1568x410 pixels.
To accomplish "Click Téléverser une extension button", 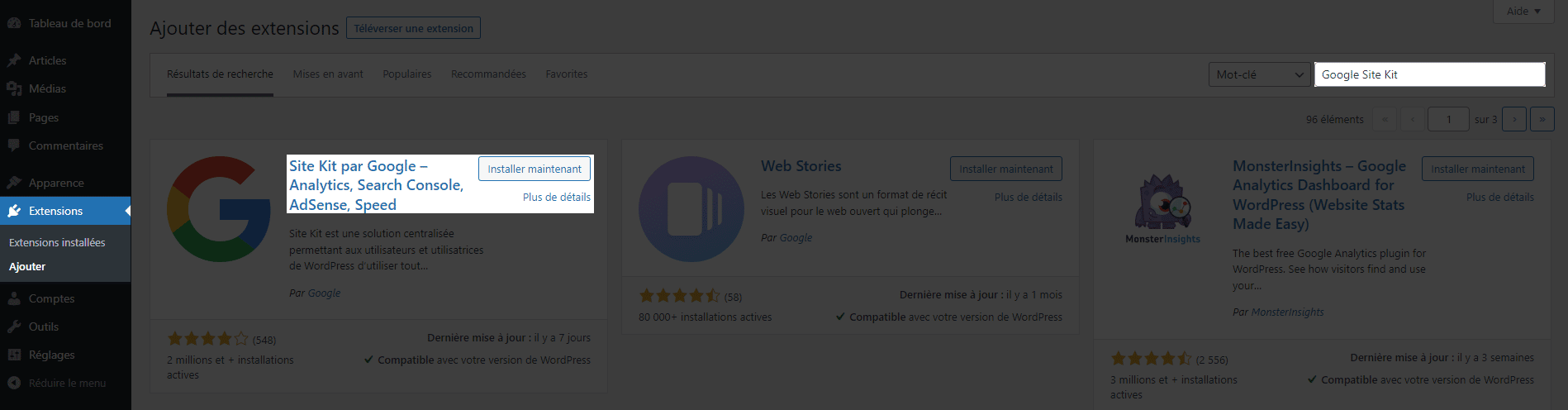I will pos(413,28).
